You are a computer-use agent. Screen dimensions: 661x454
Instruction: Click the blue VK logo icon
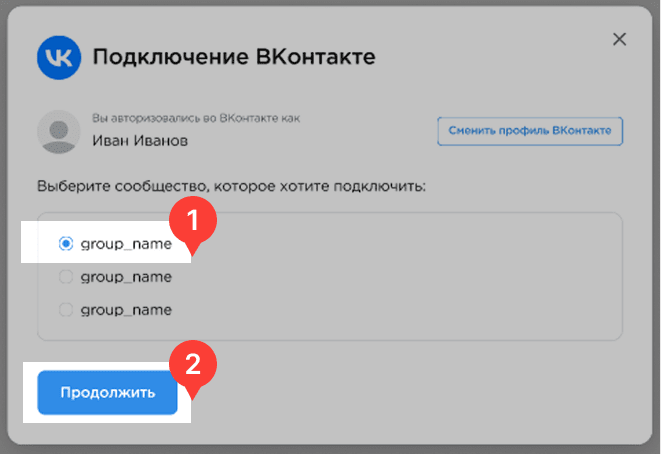58,57
